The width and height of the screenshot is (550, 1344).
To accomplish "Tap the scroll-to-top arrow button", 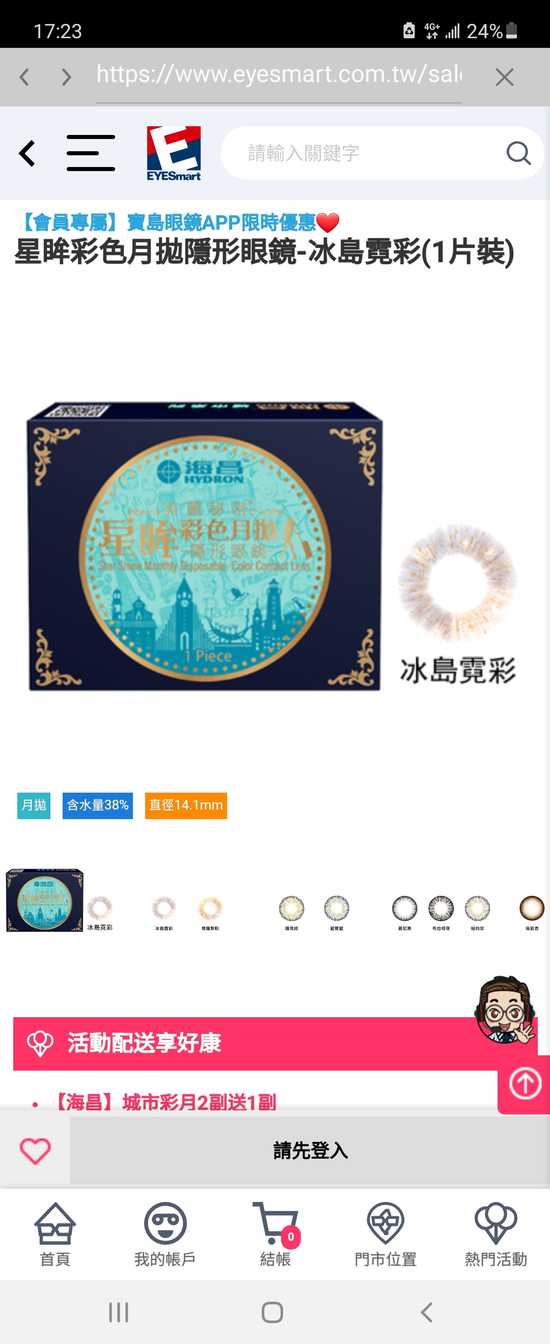I will click(x=525, y=1084).
